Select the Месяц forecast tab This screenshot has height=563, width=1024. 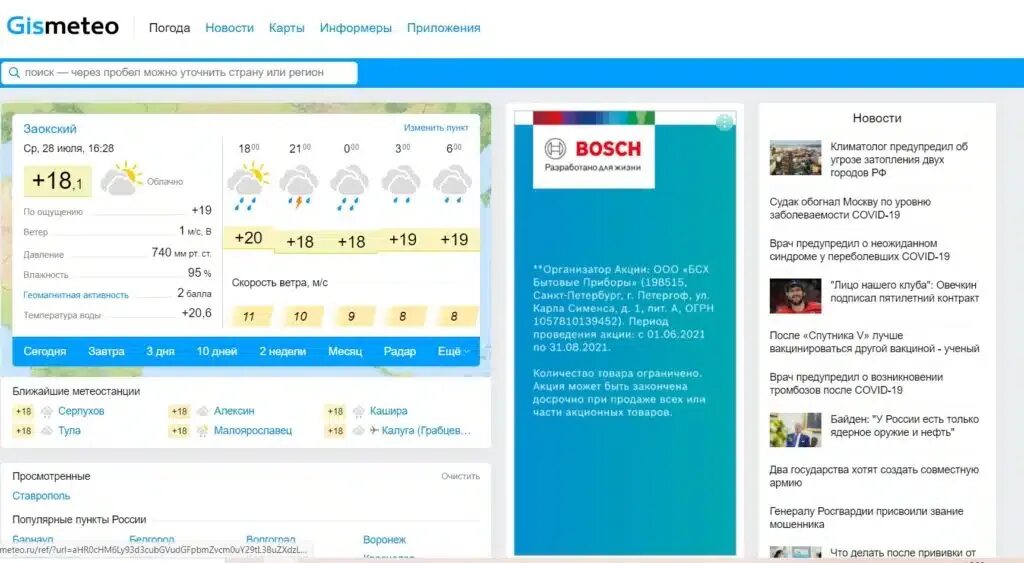[345, 351]
